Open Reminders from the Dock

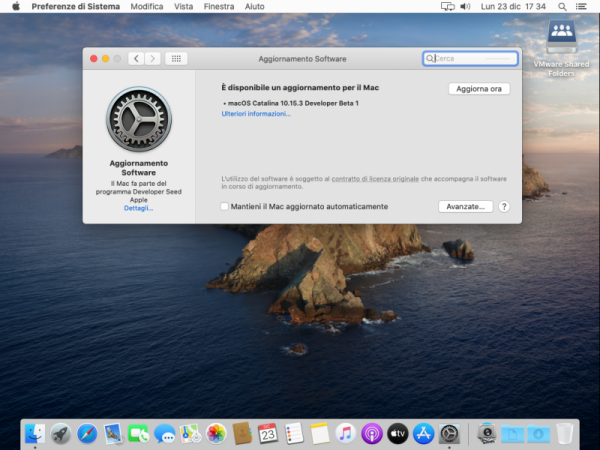coord(294,434)
